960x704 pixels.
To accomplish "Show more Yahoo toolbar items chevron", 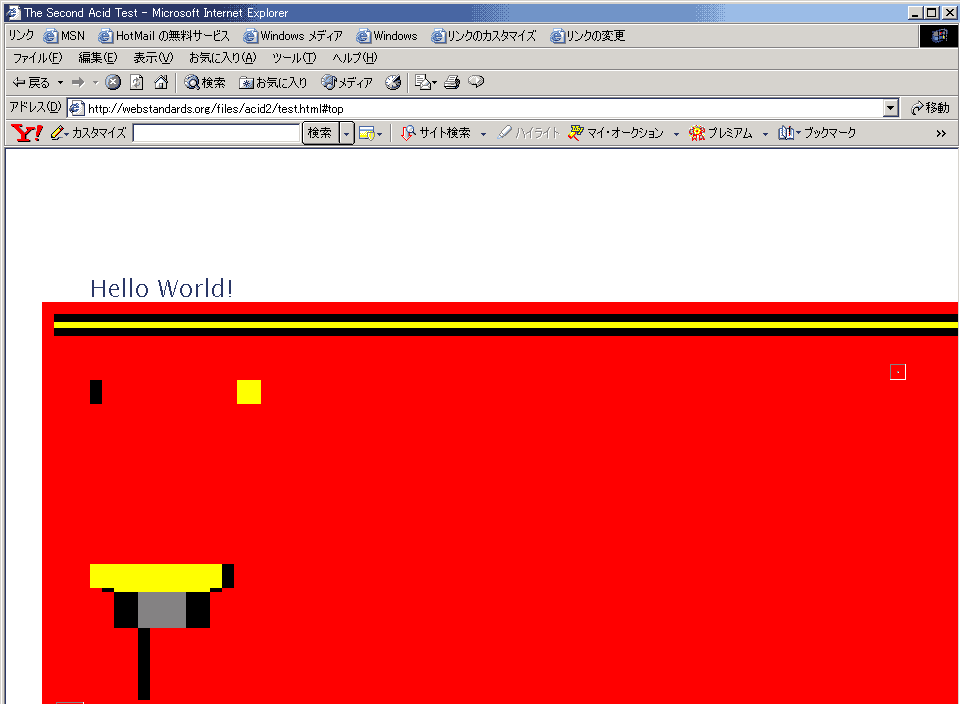I will click(x=941, y=133).
